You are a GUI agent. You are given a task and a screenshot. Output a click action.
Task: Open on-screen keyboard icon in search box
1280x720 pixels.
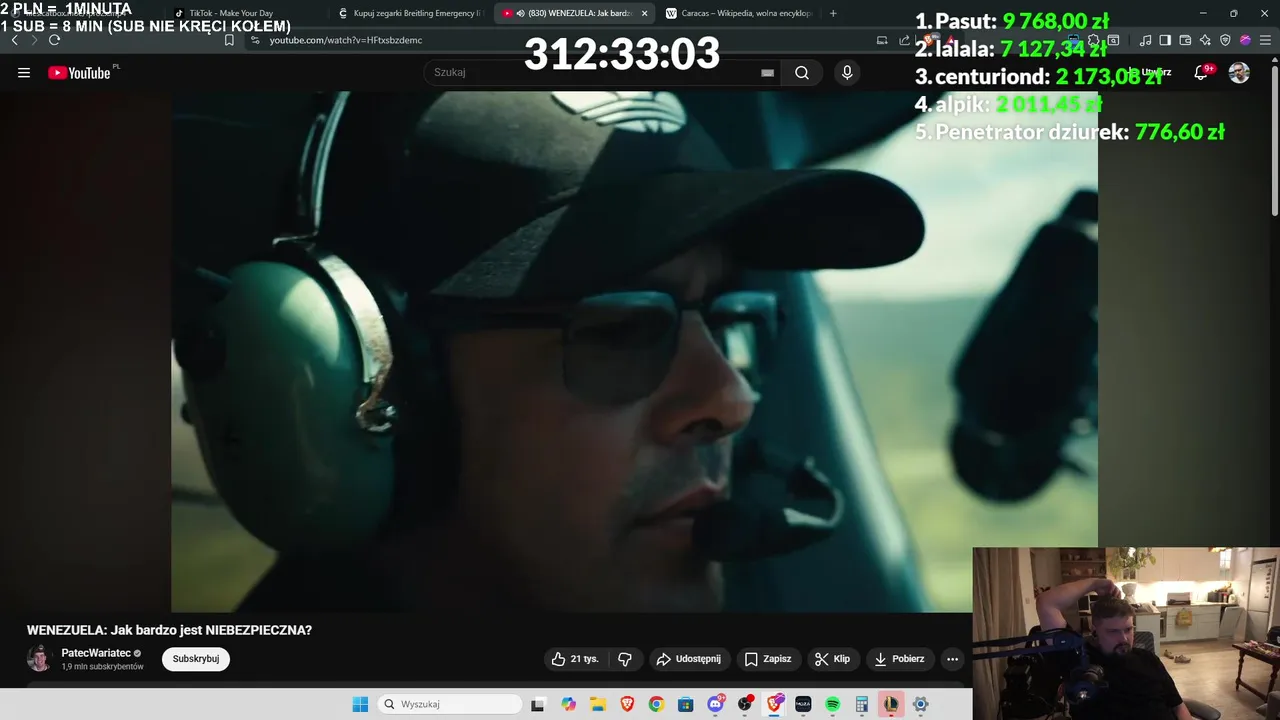point(767,73)
